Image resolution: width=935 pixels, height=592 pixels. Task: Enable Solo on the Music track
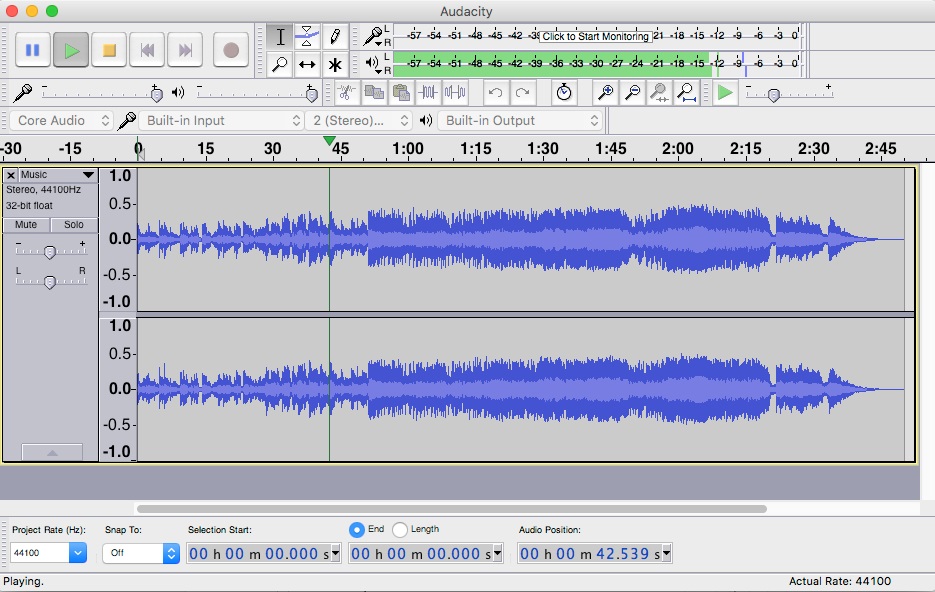click(73, 224)
